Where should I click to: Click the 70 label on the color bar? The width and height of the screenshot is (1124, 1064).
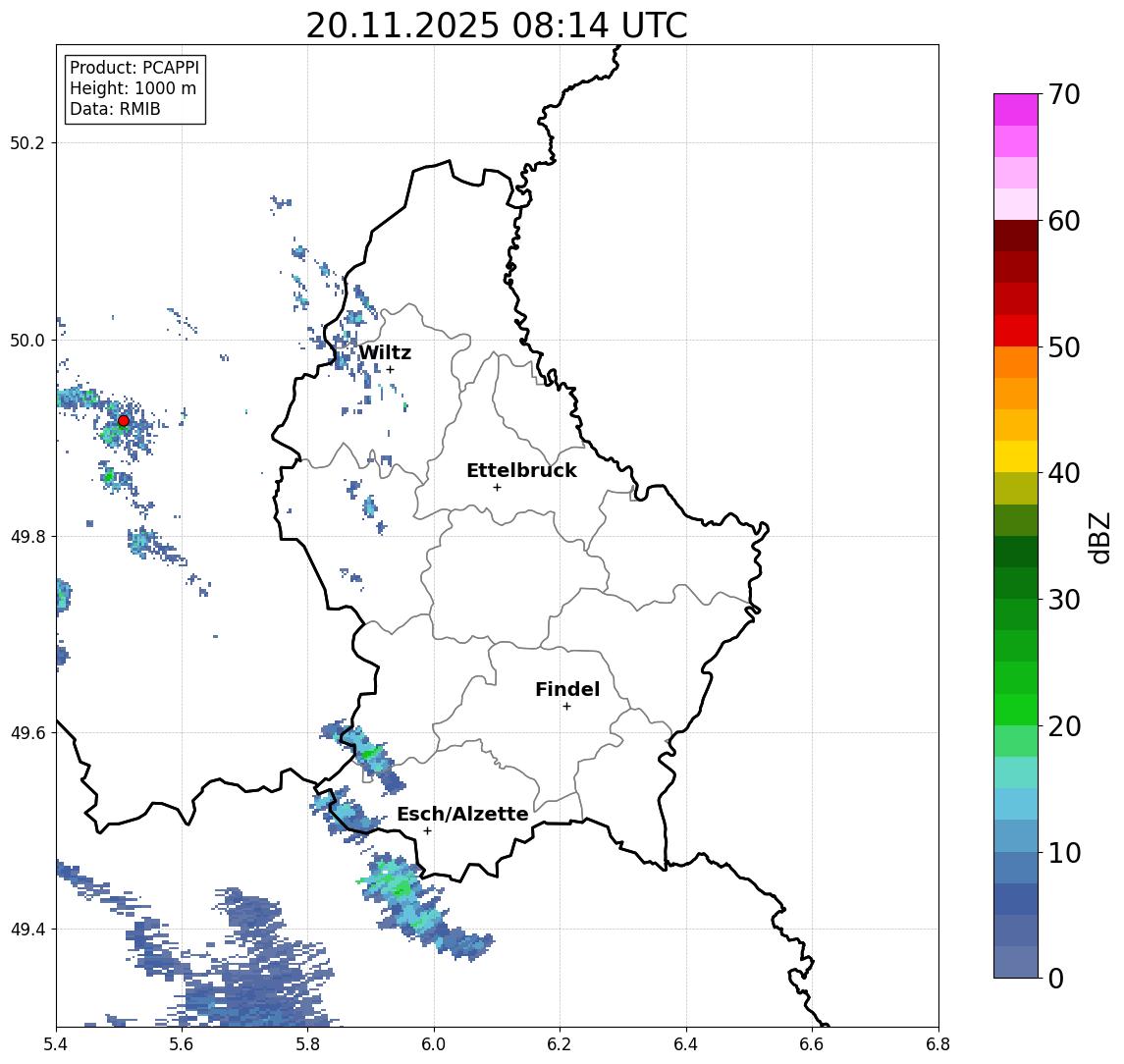[x=1064, y=94]
